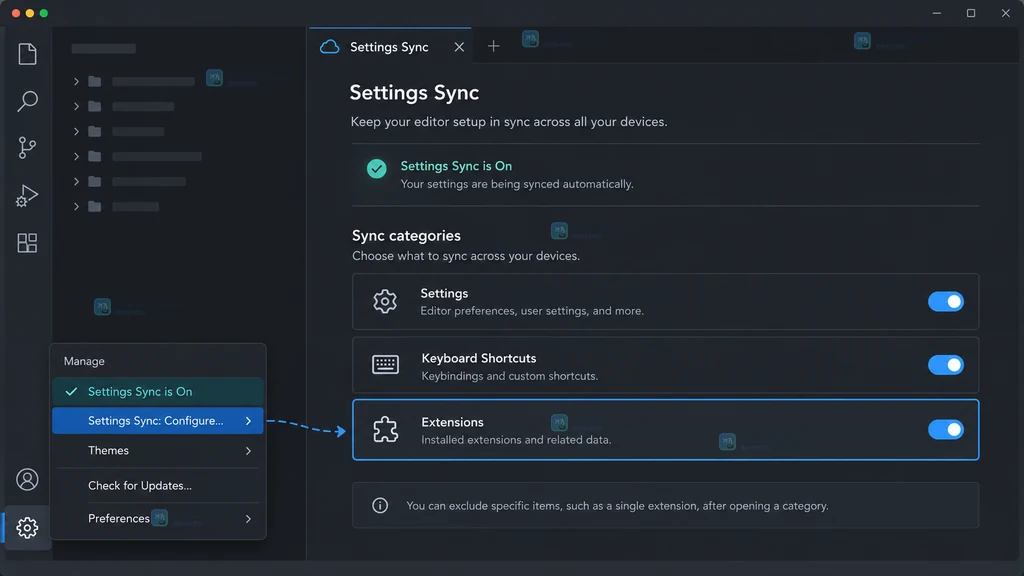Click the puzzle icon in Extensions row
Screen dimensions: 1024x576
[385, 430]
